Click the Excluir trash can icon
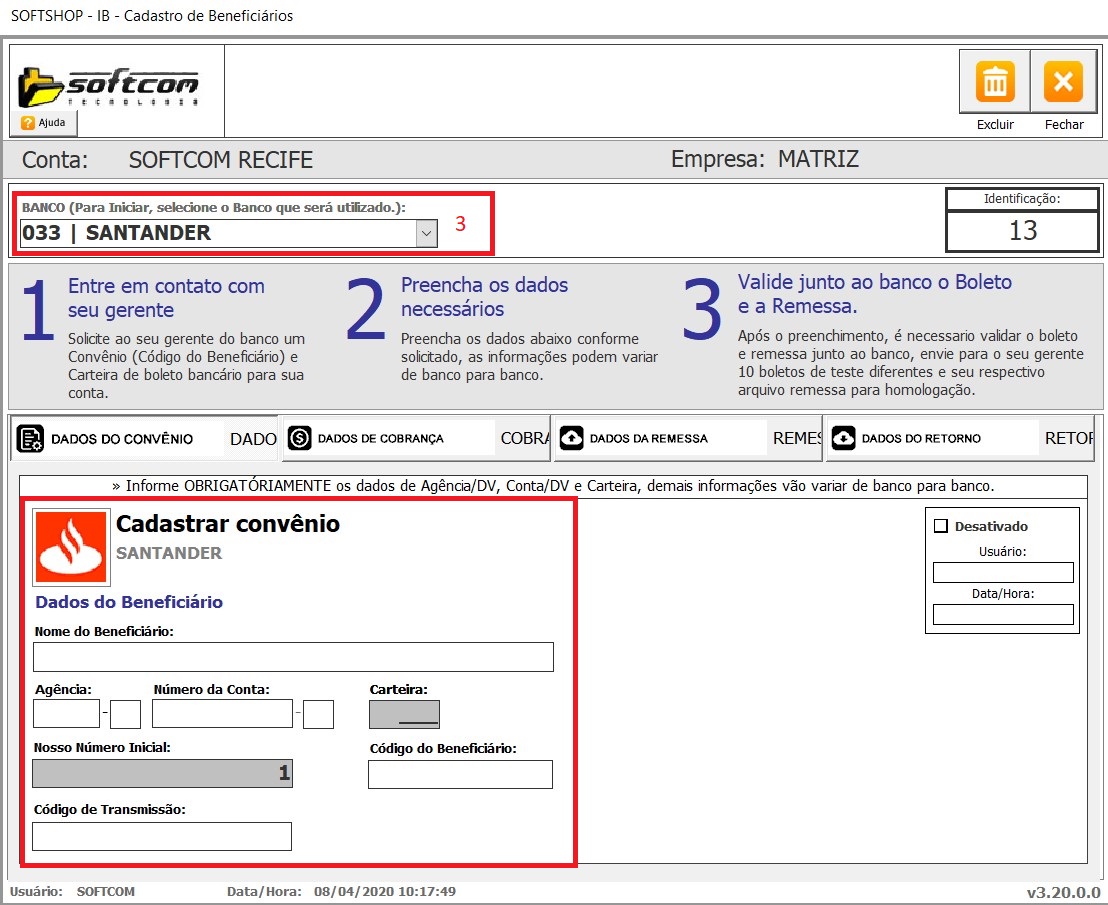Image resolution: width=1108 pixels, height=905 pixels. click(994, 82)
